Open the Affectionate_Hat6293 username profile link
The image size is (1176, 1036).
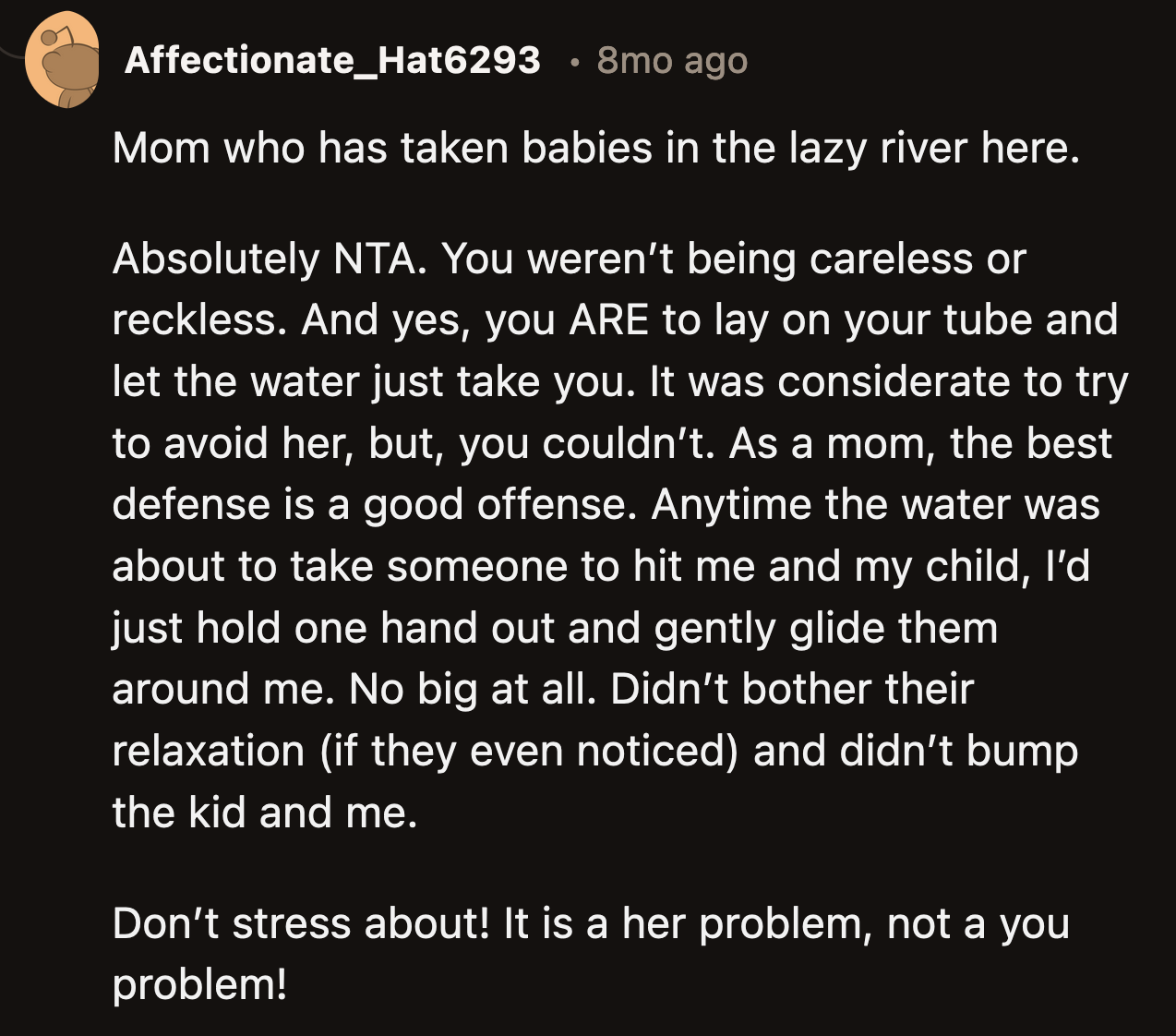[332, 61]
